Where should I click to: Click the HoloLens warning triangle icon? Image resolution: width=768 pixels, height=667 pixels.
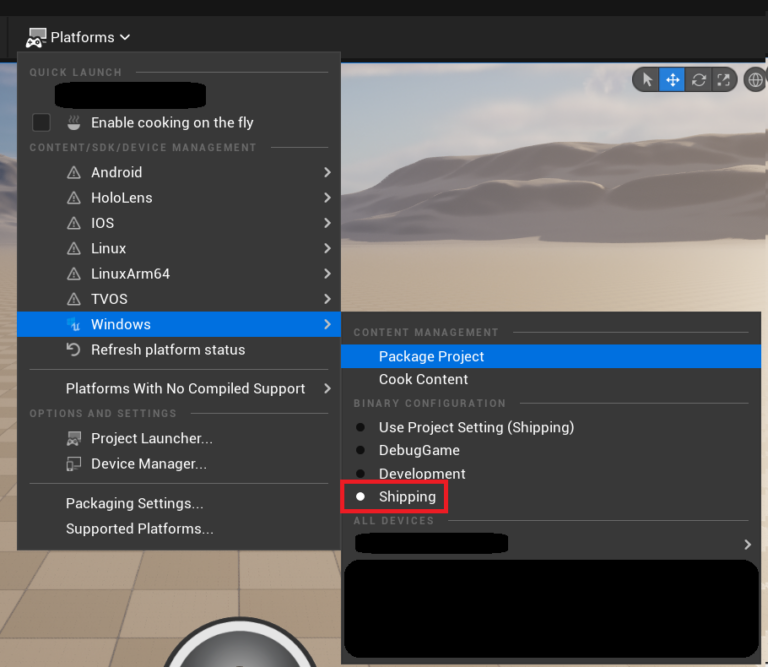pos(73,198)
